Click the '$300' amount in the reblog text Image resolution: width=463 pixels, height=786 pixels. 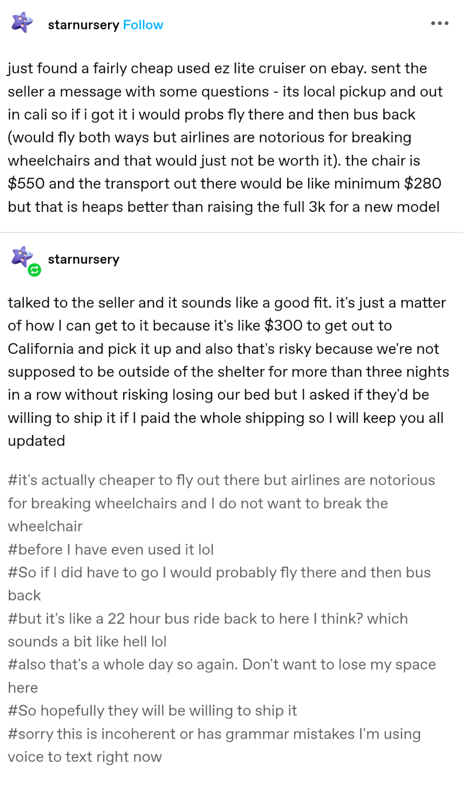point(283,325)
